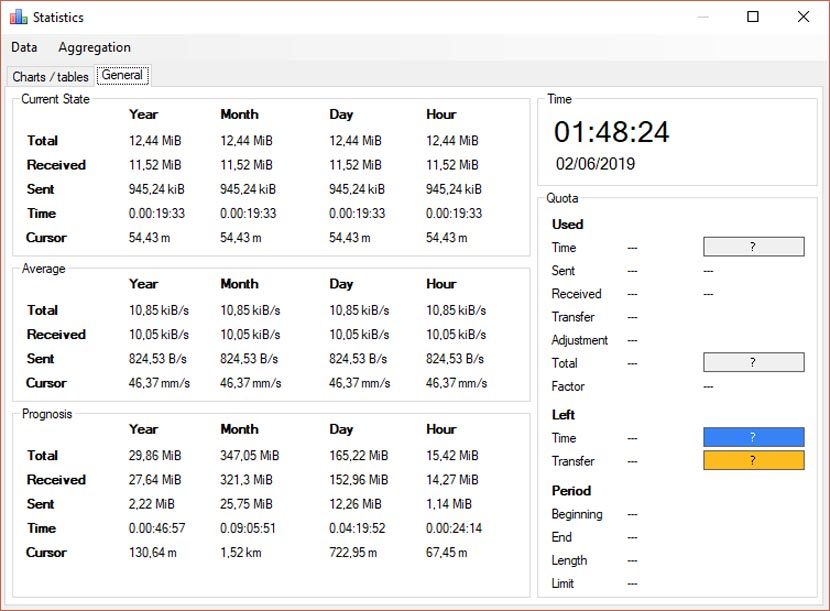Image resolution: width=830 pixels, height=611 pixels.
Task: Click the Used Received label in Quota
Action: click(x=576, y=294)
